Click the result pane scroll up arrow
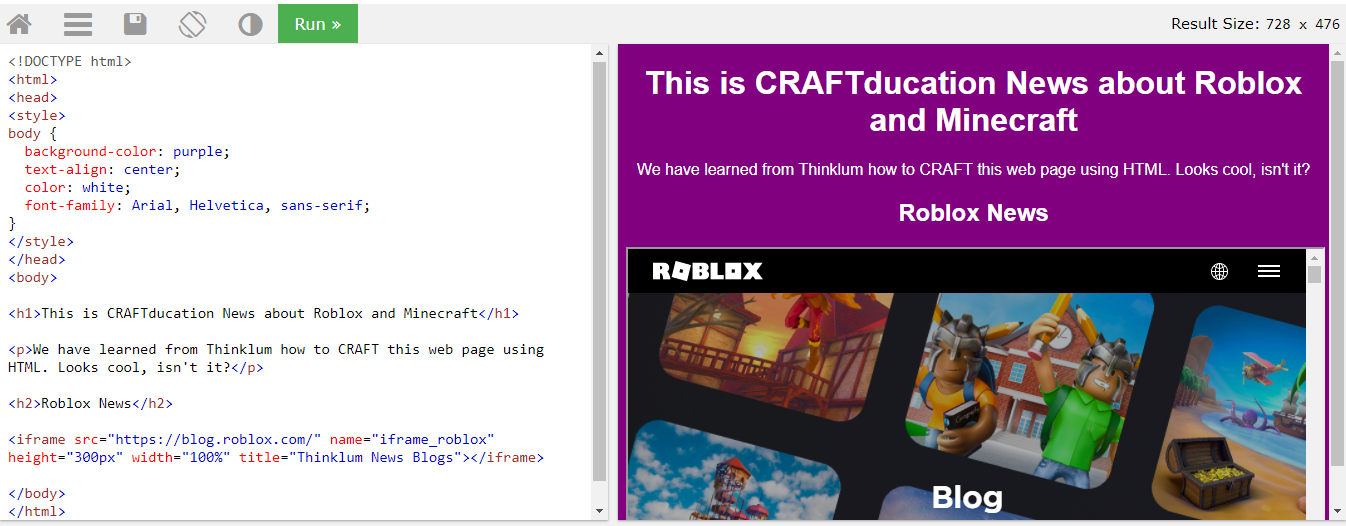 click(1337, 53)
